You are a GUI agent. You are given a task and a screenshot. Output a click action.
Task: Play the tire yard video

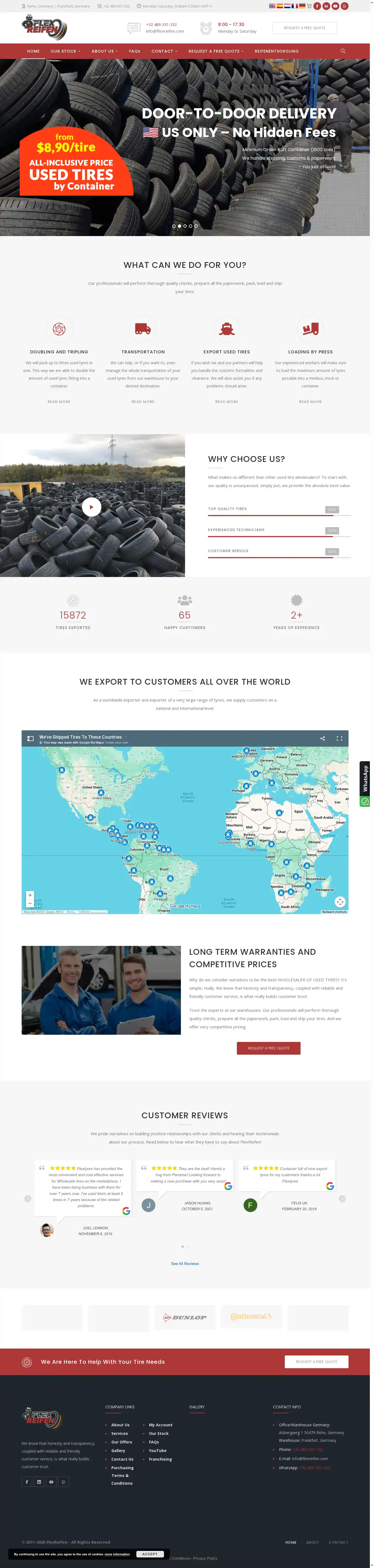pos(91,506)
